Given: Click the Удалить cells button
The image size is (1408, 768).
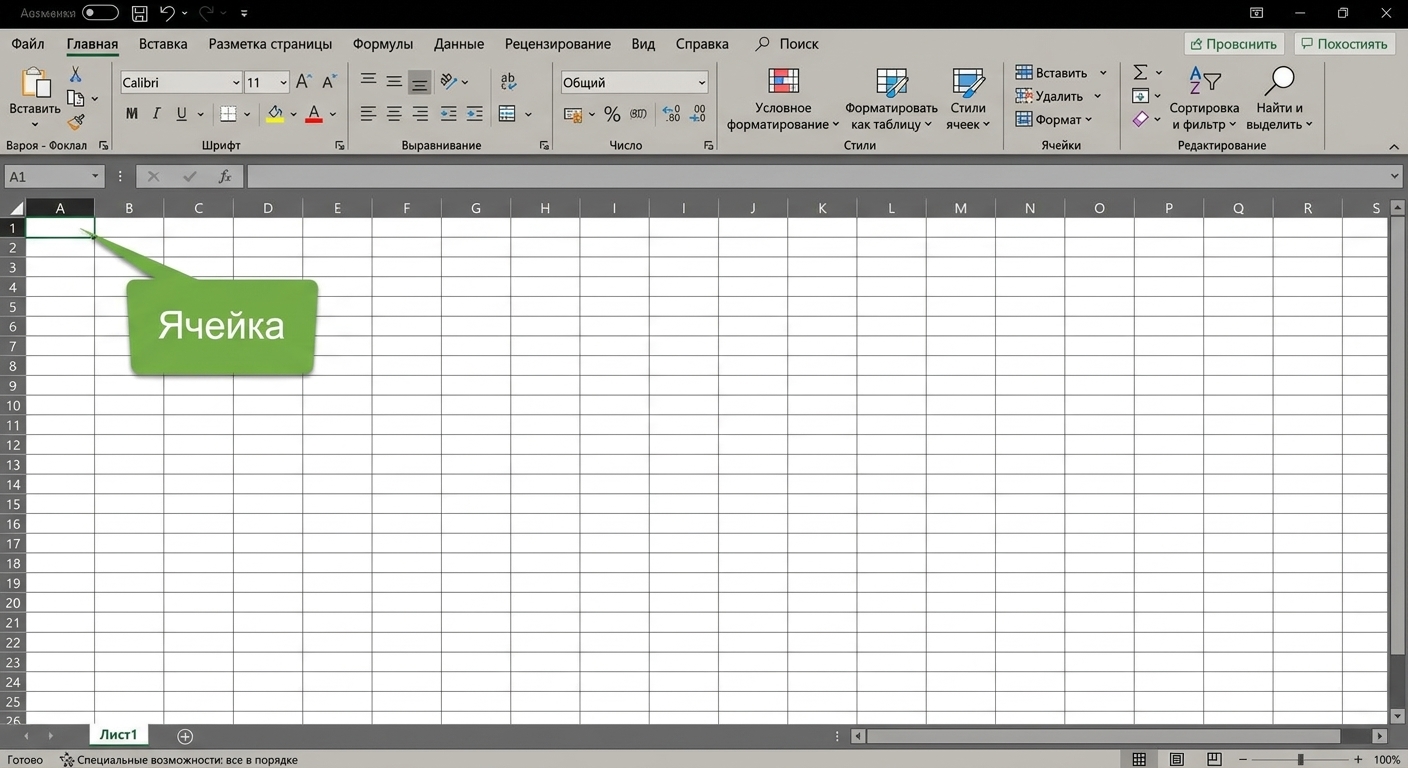Looking at the screenshot, I should tap(1049, 96).
